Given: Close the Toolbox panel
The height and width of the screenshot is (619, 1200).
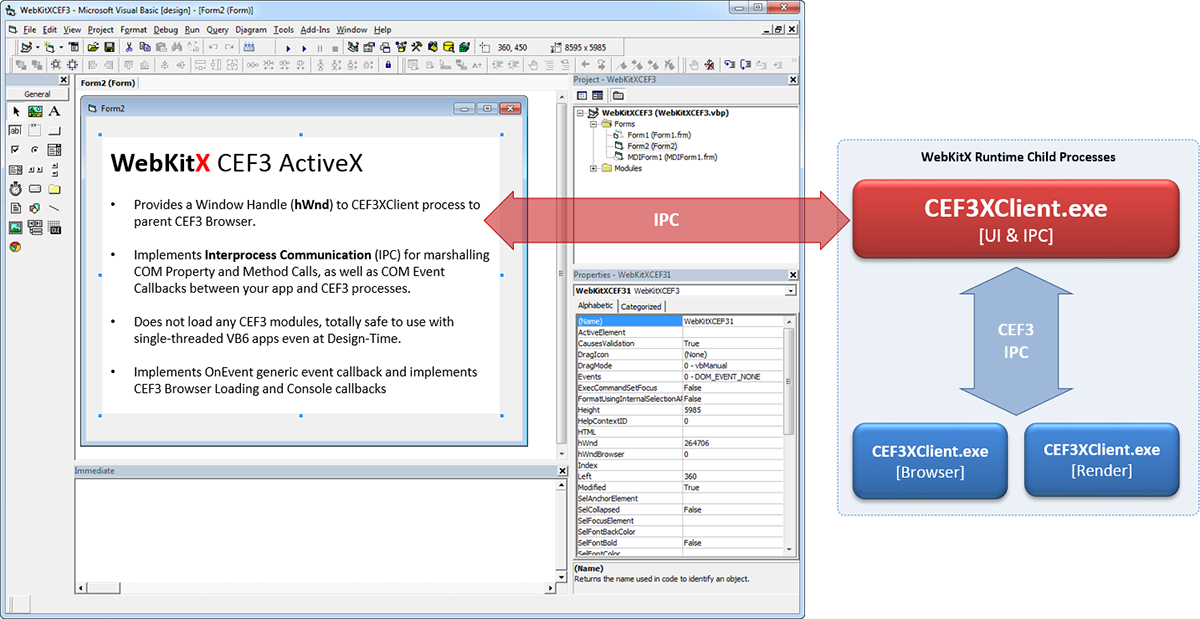Looking at the screenshot, I should click(x=64, y=80).
